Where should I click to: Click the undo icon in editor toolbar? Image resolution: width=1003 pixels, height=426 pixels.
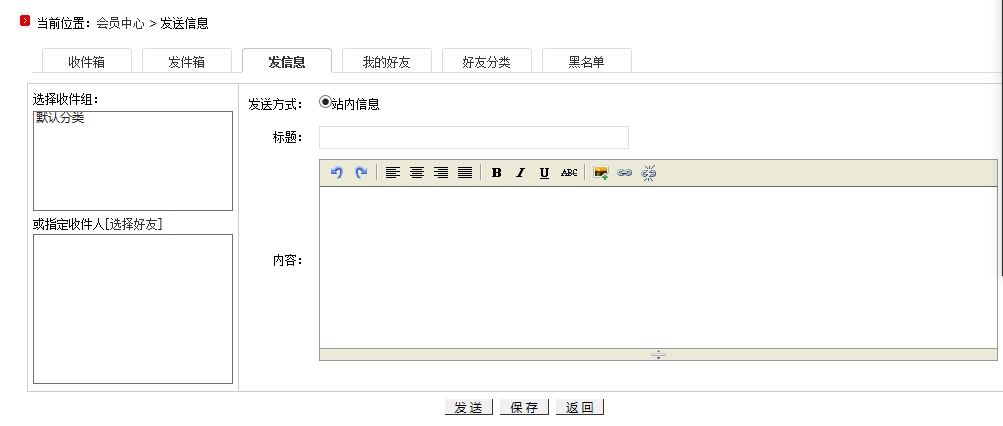coord(337,173)
